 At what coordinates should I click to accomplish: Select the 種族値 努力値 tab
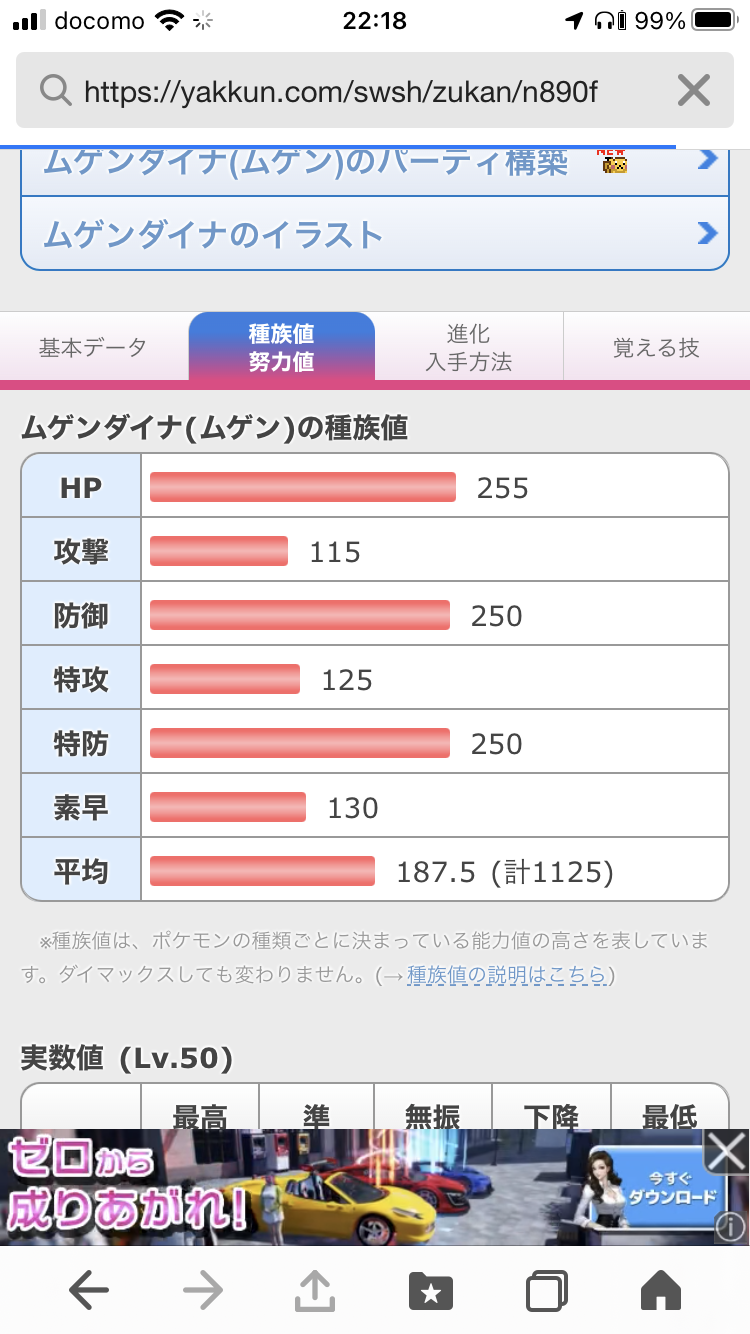(x=281, y=348)
